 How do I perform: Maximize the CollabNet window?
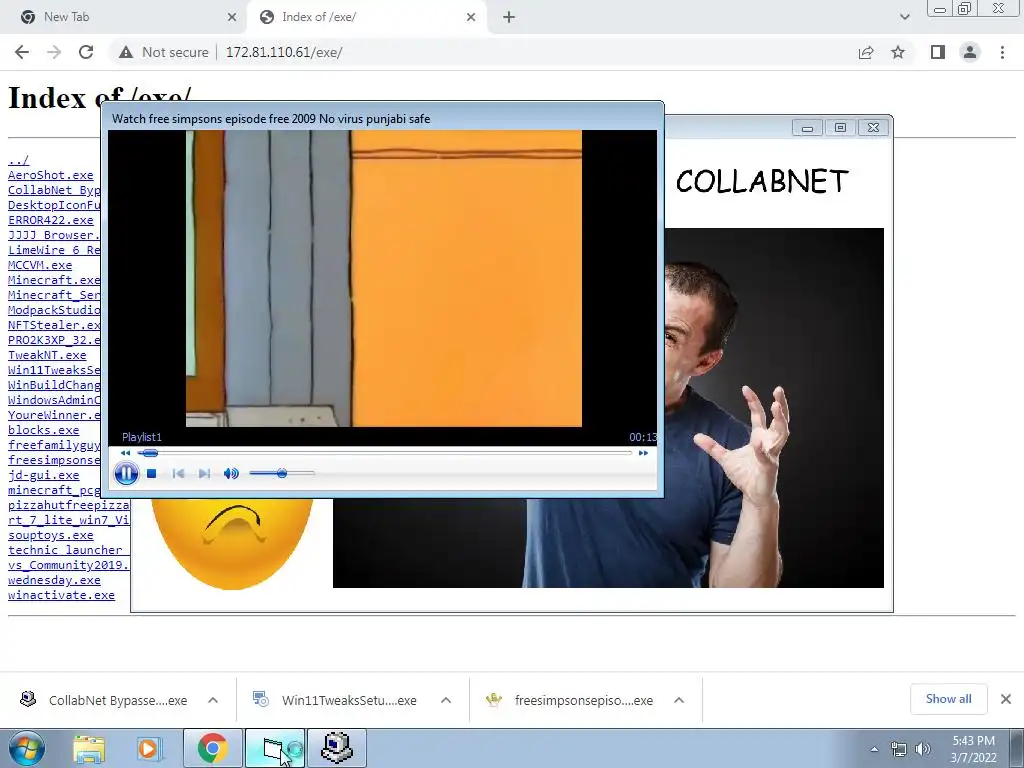point(840,127)
